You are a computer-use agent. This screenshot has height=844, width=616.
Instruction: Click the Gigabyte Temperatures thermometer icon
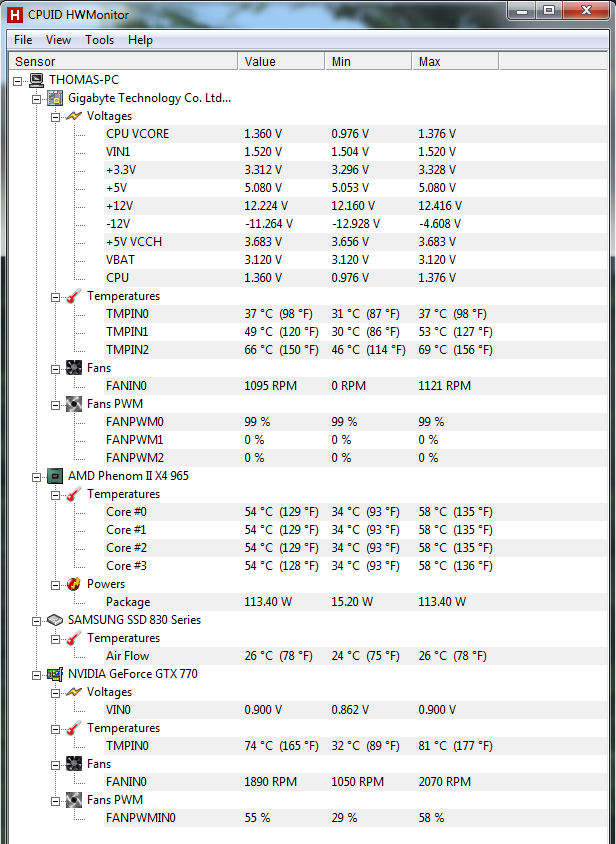click(x=74, y=296)
